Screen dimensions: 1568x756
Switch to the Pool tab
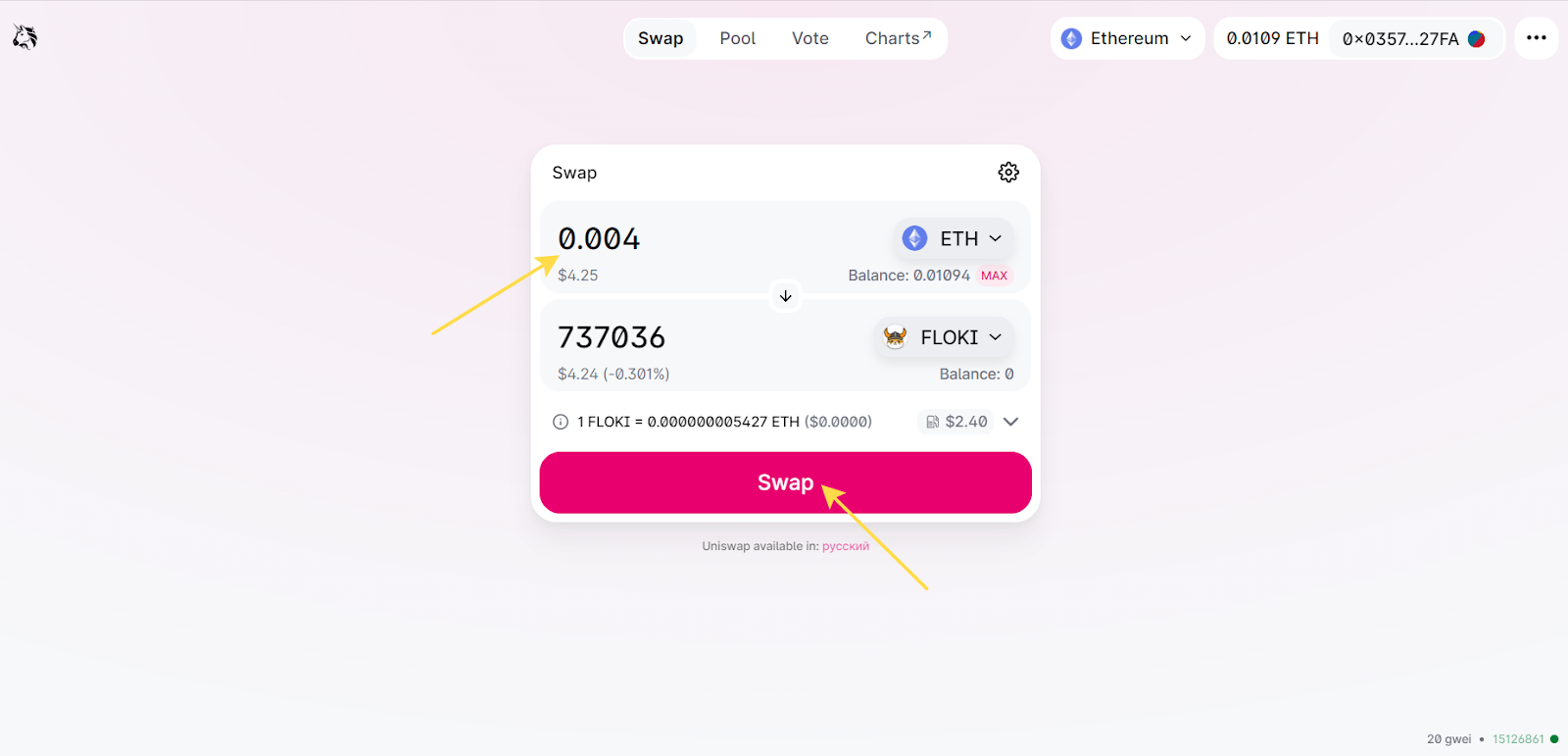737,38
